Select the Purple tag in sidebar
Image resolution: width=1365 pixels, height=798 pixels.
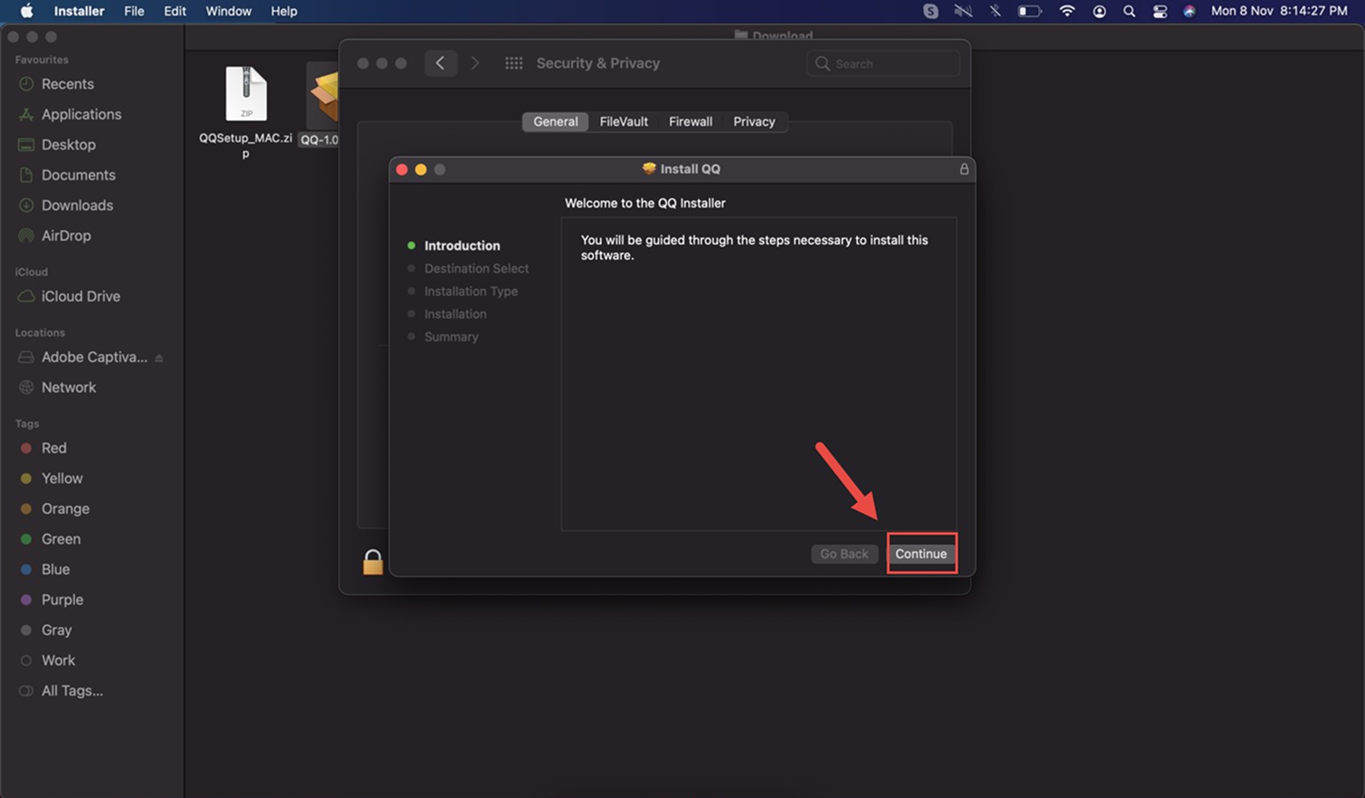coord(62,599)
